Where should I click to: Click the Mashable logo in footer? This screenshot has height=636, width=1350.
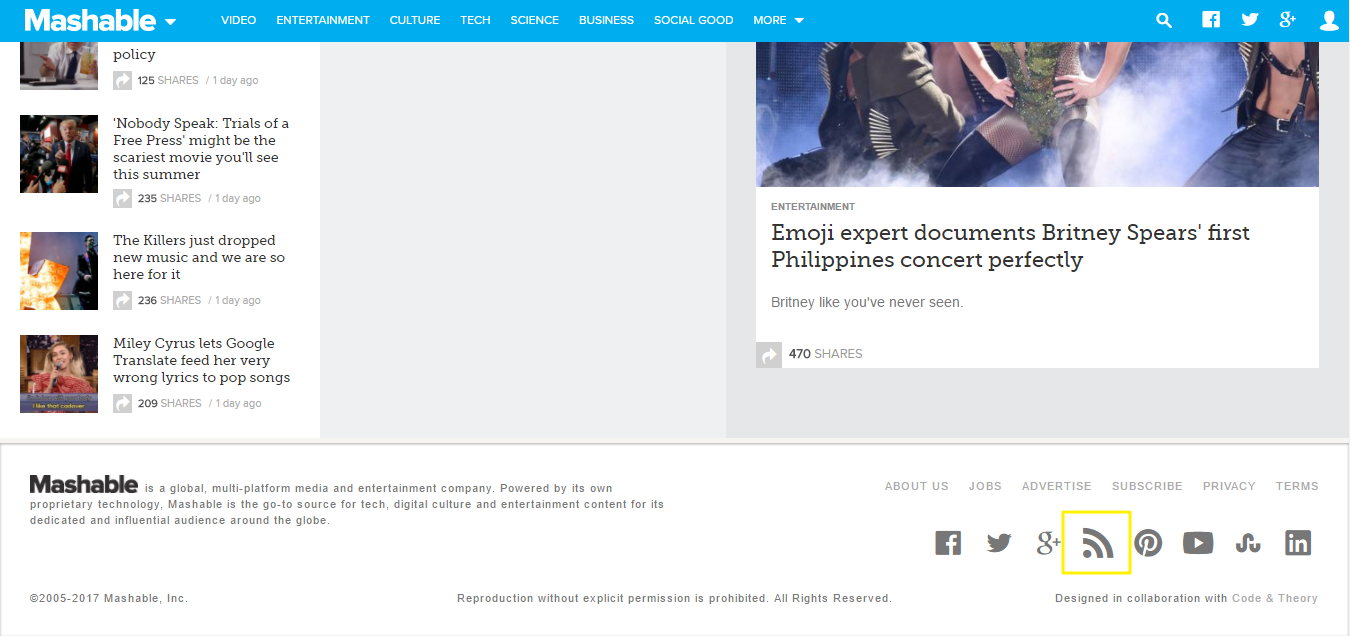[84, 485]
